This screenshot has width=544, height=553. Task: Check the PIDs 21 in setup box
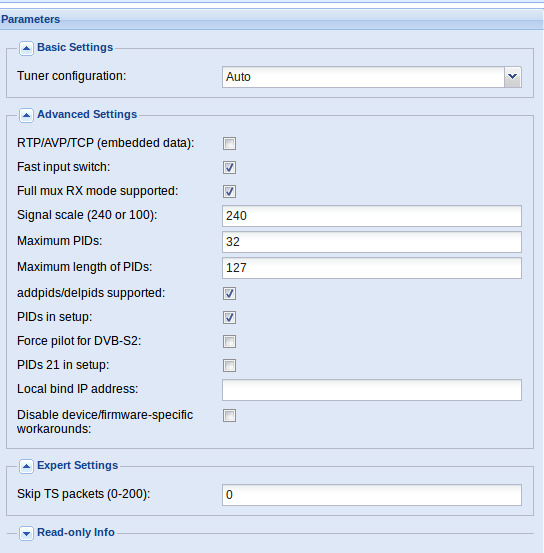(229, 365)
